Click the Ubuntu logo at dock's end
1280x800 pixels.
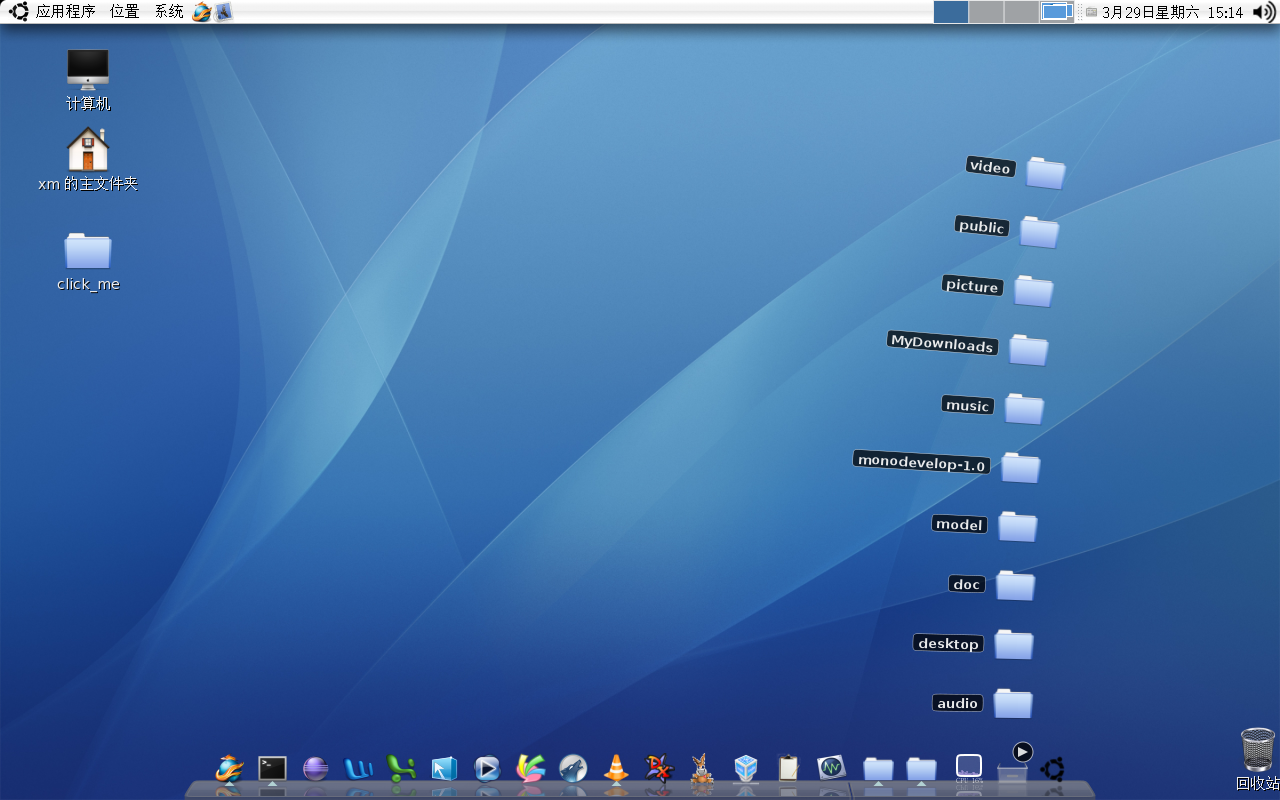click(x=1052, y=769)
